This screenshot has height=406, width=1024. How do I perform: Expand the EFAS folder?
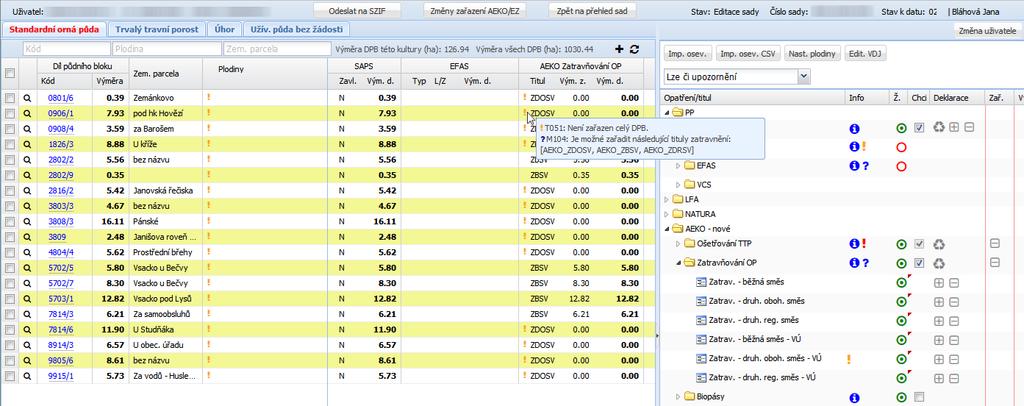click(679, 166)
